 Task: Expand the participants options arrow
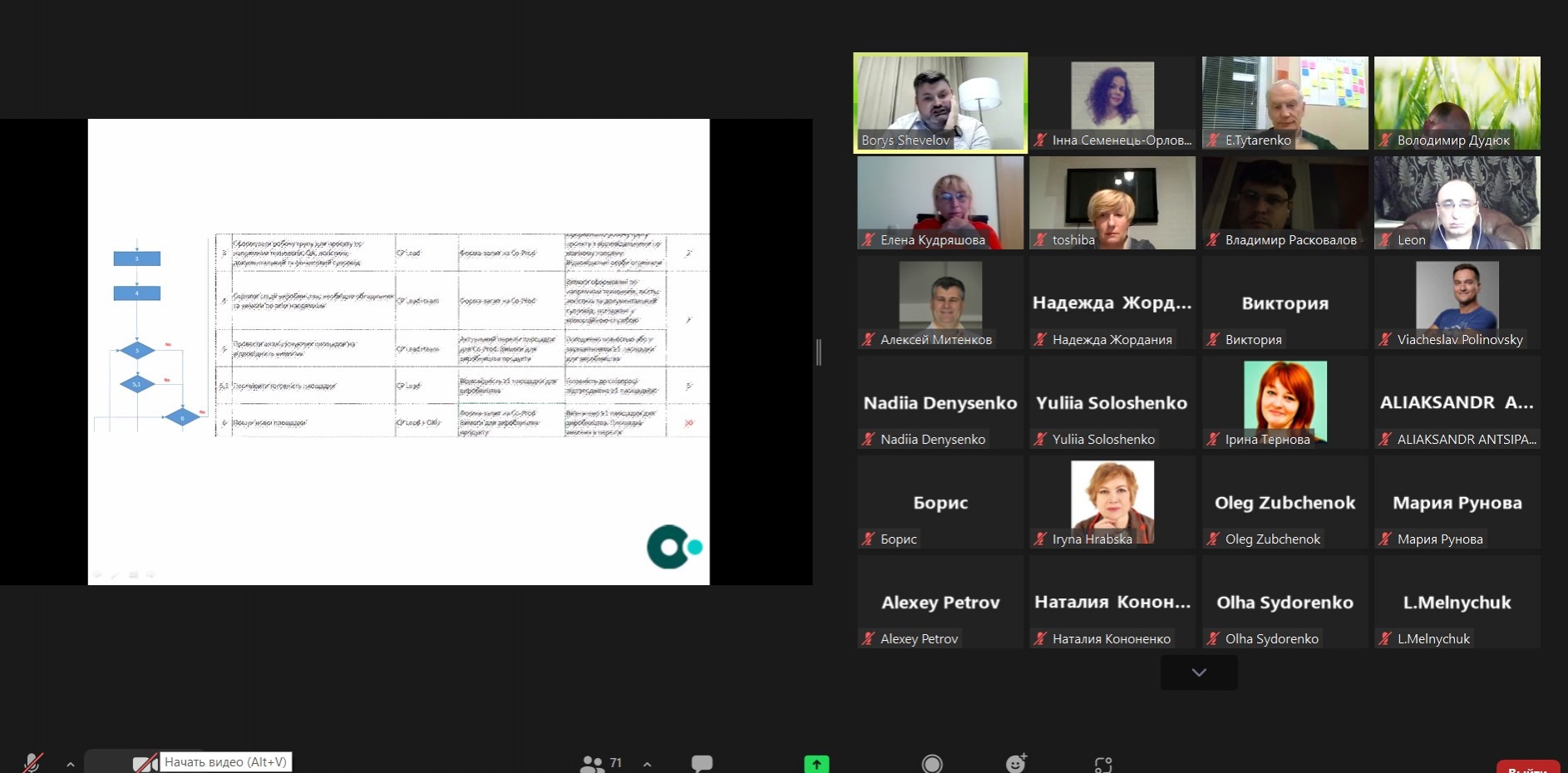(647, 764)
